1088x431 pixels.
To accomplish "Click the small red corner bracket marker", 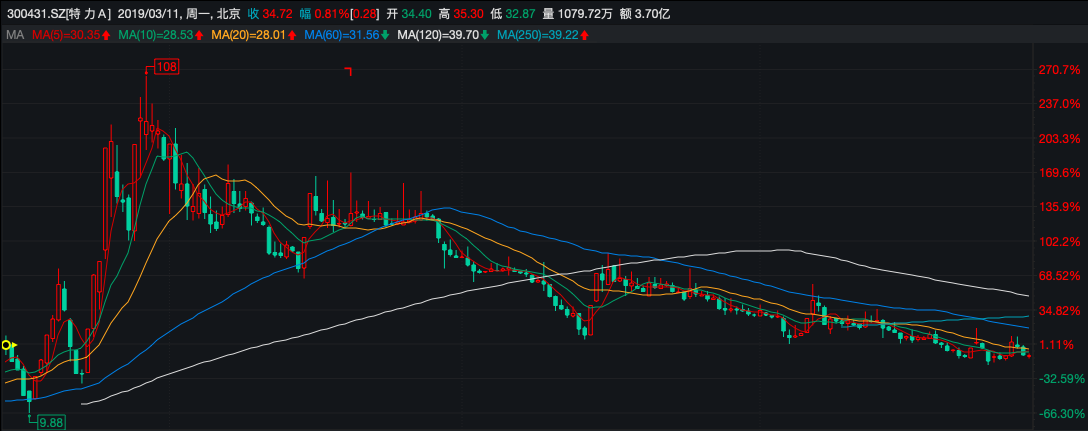I will coord(349,71).
